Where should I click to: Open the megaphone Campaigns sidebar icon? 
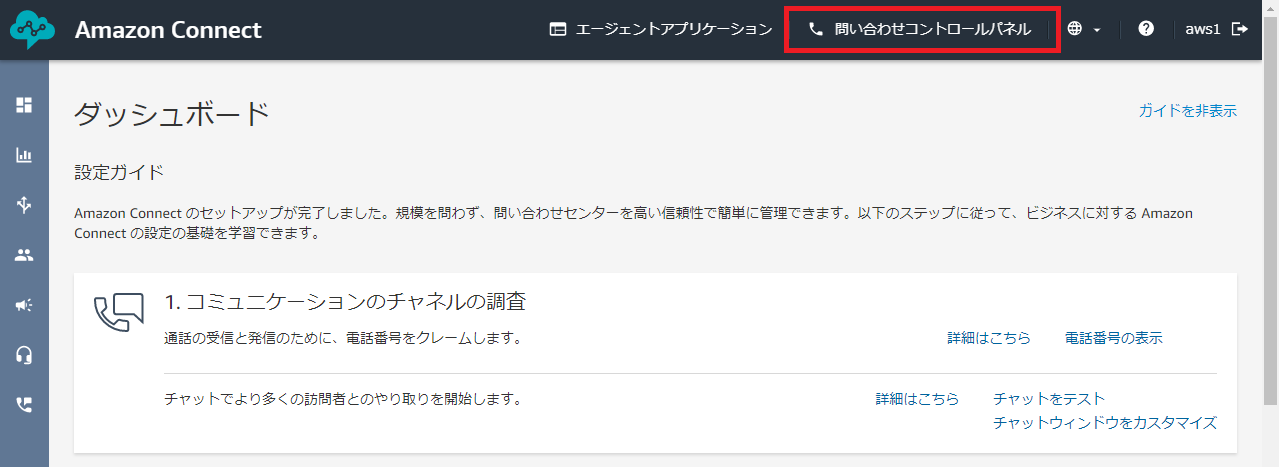24,305
